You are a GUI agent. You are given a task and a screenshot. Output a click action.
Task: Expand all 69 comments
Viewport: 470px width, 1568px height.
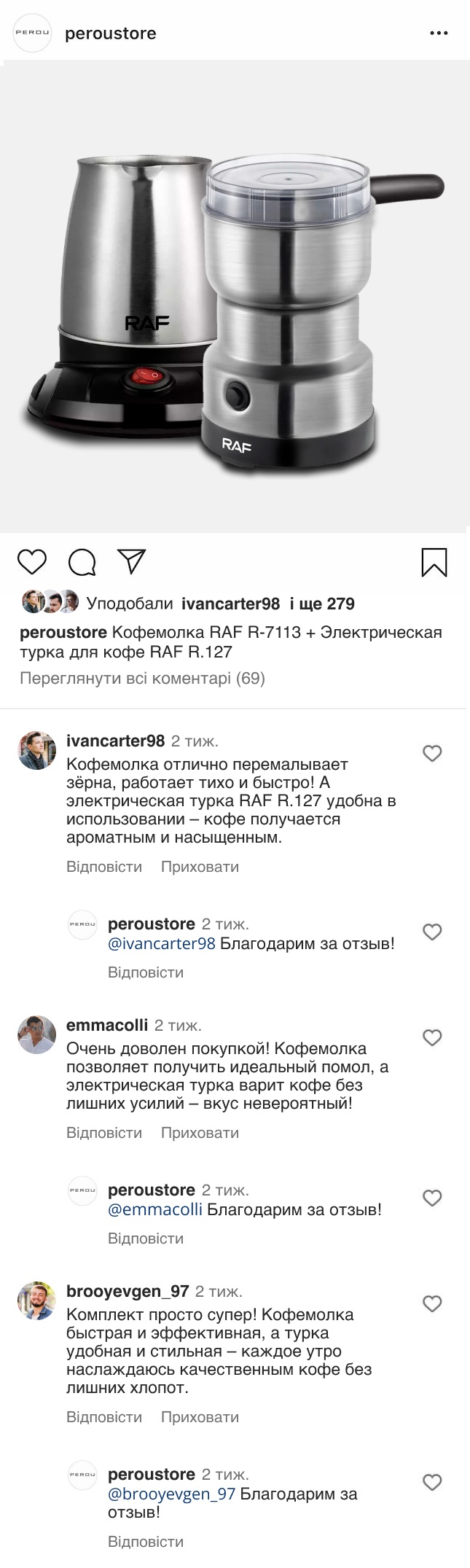click(x=142, y=679)
